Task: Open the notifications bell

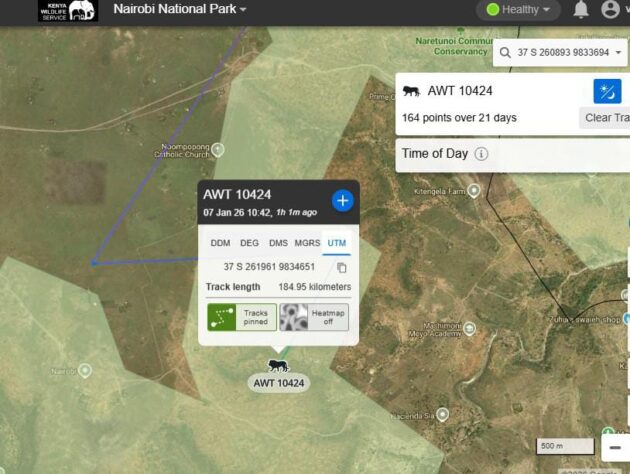Action: pyautogui.click(x=581, y=10)
